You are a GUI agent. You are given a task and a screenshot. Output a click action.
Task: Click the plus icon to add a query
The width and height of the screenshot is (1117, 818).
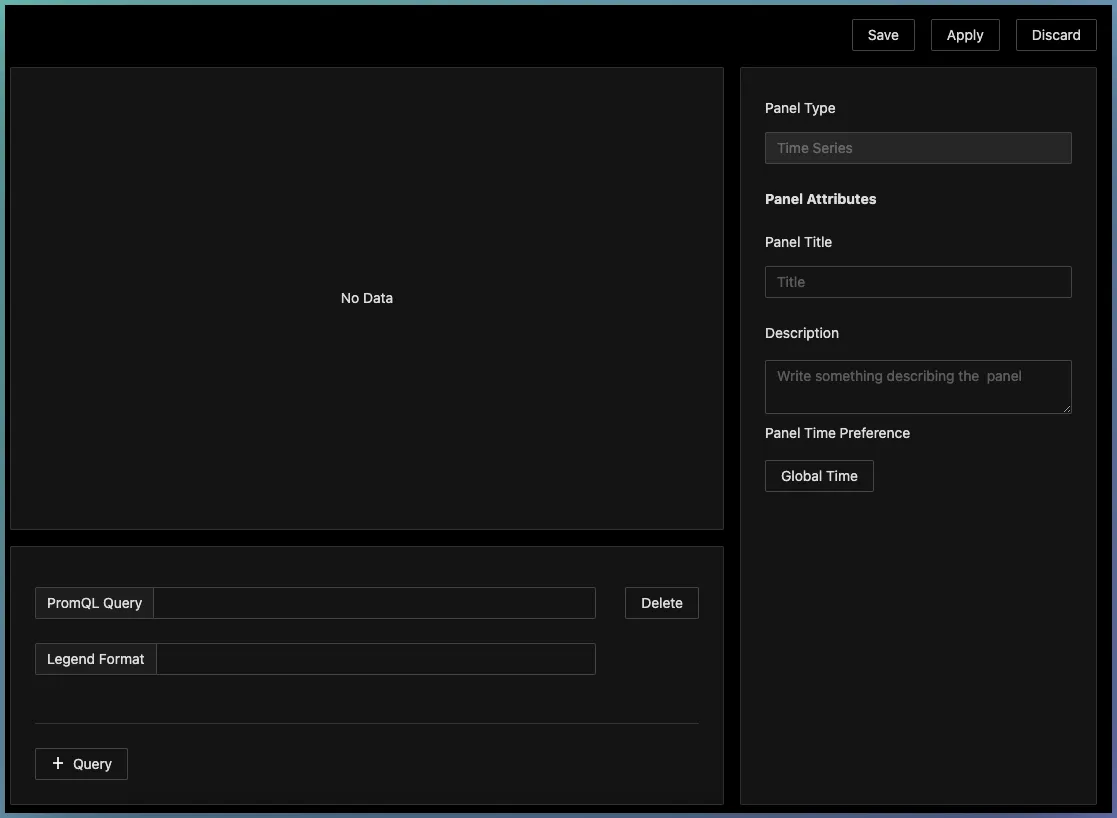[x=58, y=763]
